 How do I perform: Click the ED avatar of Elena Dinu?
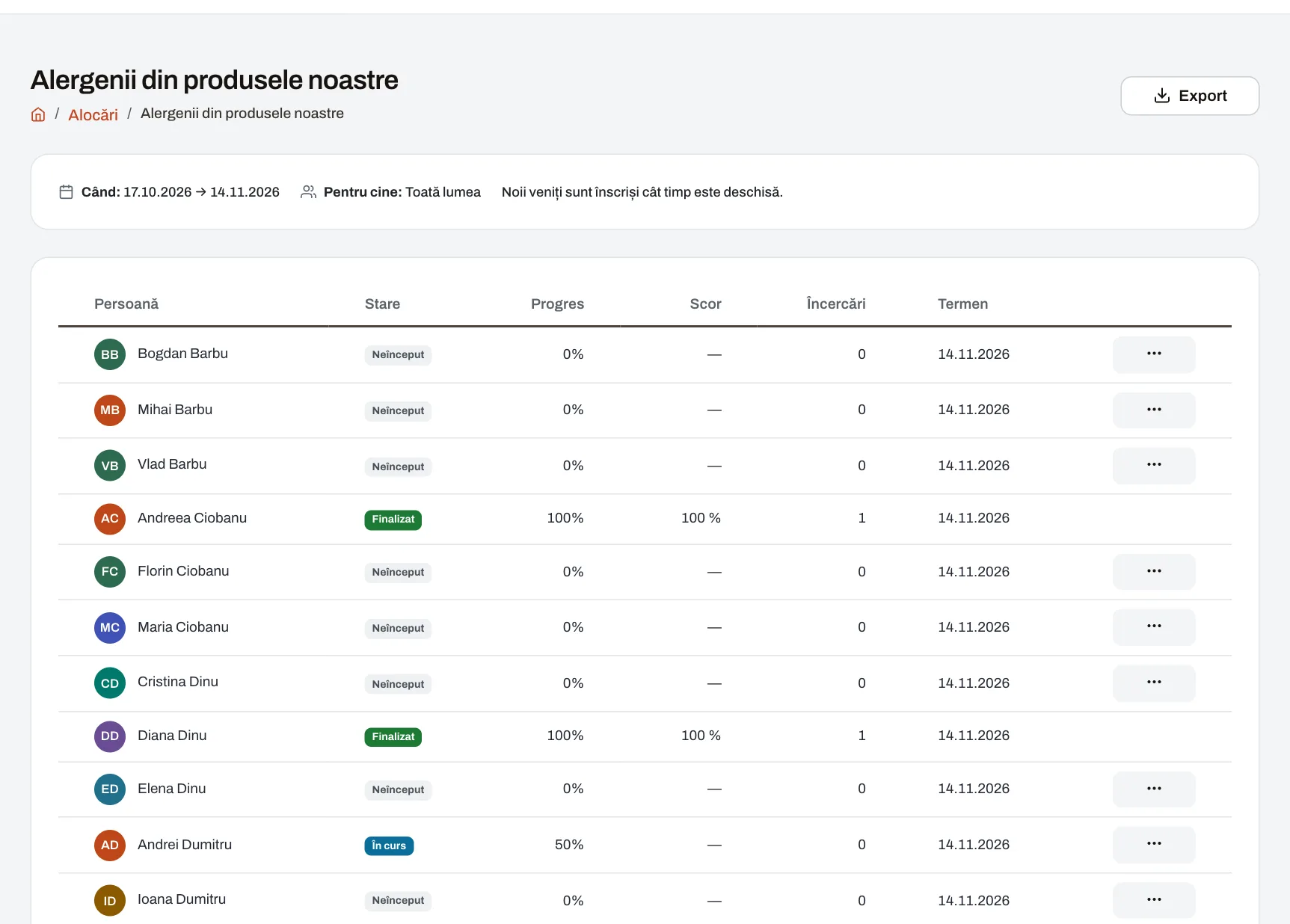(110, 789)
